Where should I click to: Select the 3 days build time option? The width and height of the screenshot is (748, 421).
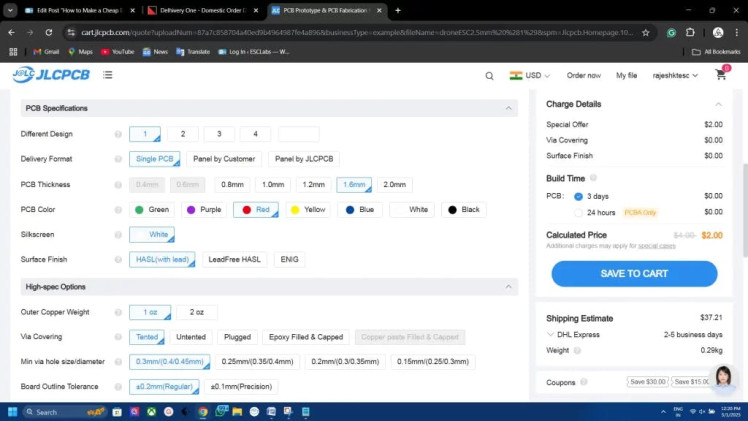(x=579, y=196)
